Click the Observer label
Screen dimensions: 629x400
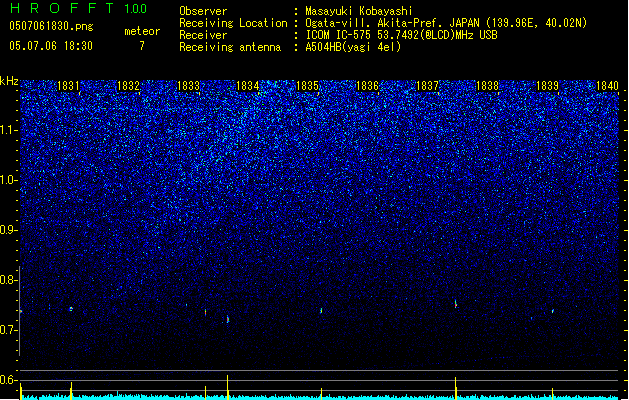203,11
